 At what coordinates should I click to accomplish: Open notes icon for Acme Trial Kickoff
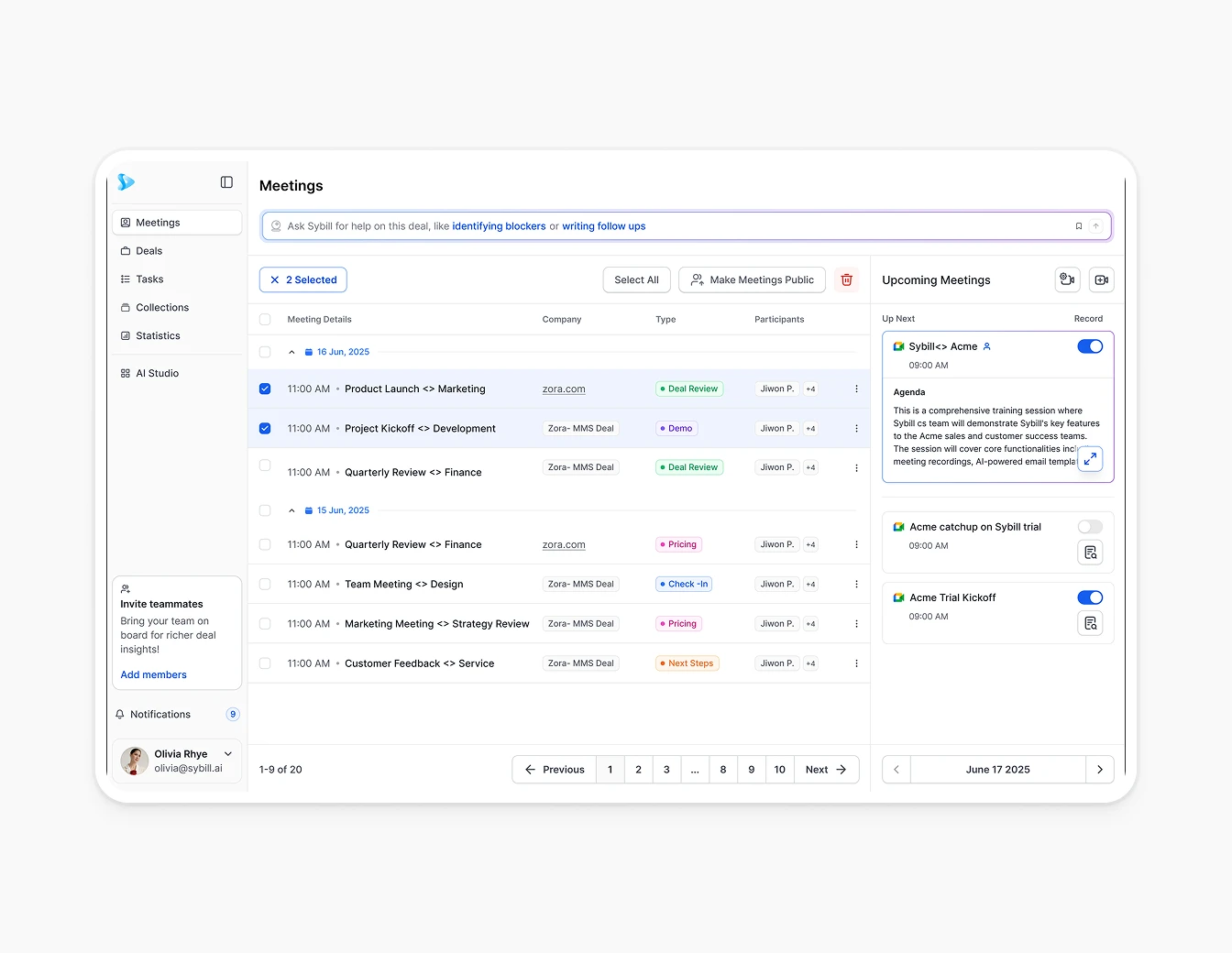click(1089, 623)
